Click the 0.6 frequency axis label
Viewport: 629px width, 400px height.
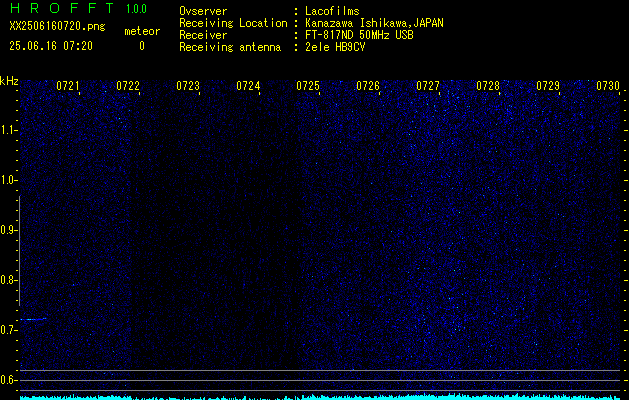pyautogui.click(x=7, y=380)
